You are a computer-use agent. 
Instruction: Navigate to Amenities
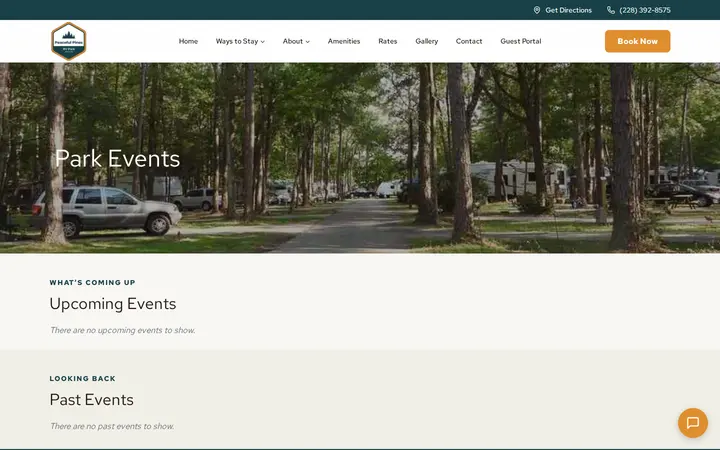tap(344, 41)
